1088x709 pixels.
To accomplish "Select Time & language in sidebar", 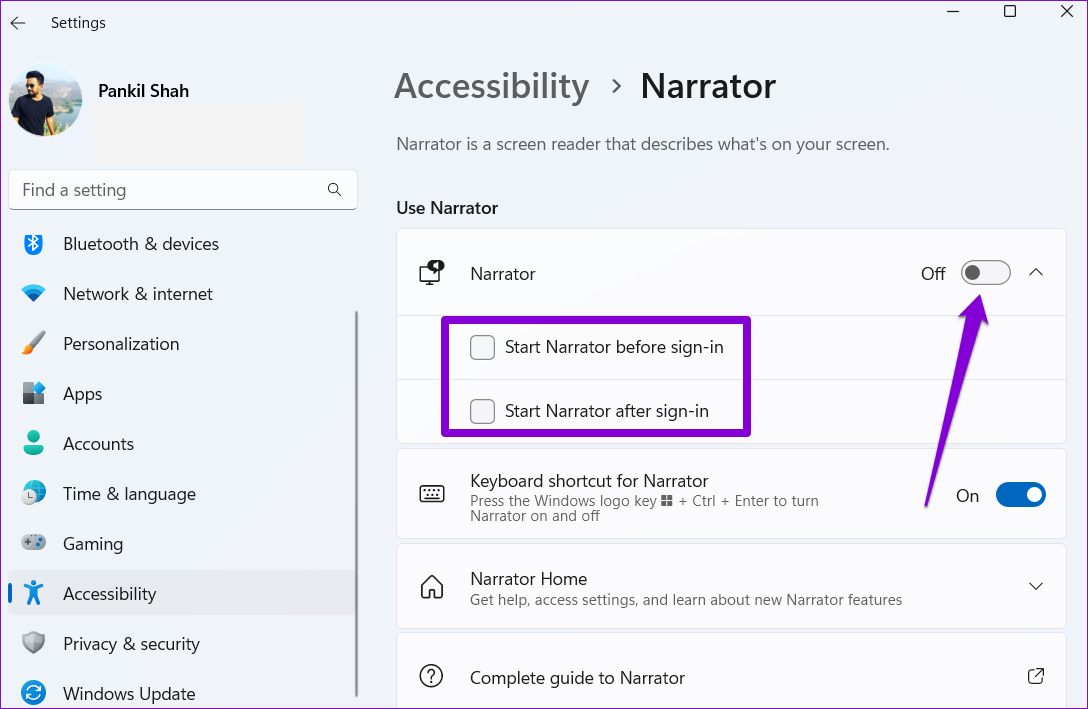I will [x=129, y=494].
